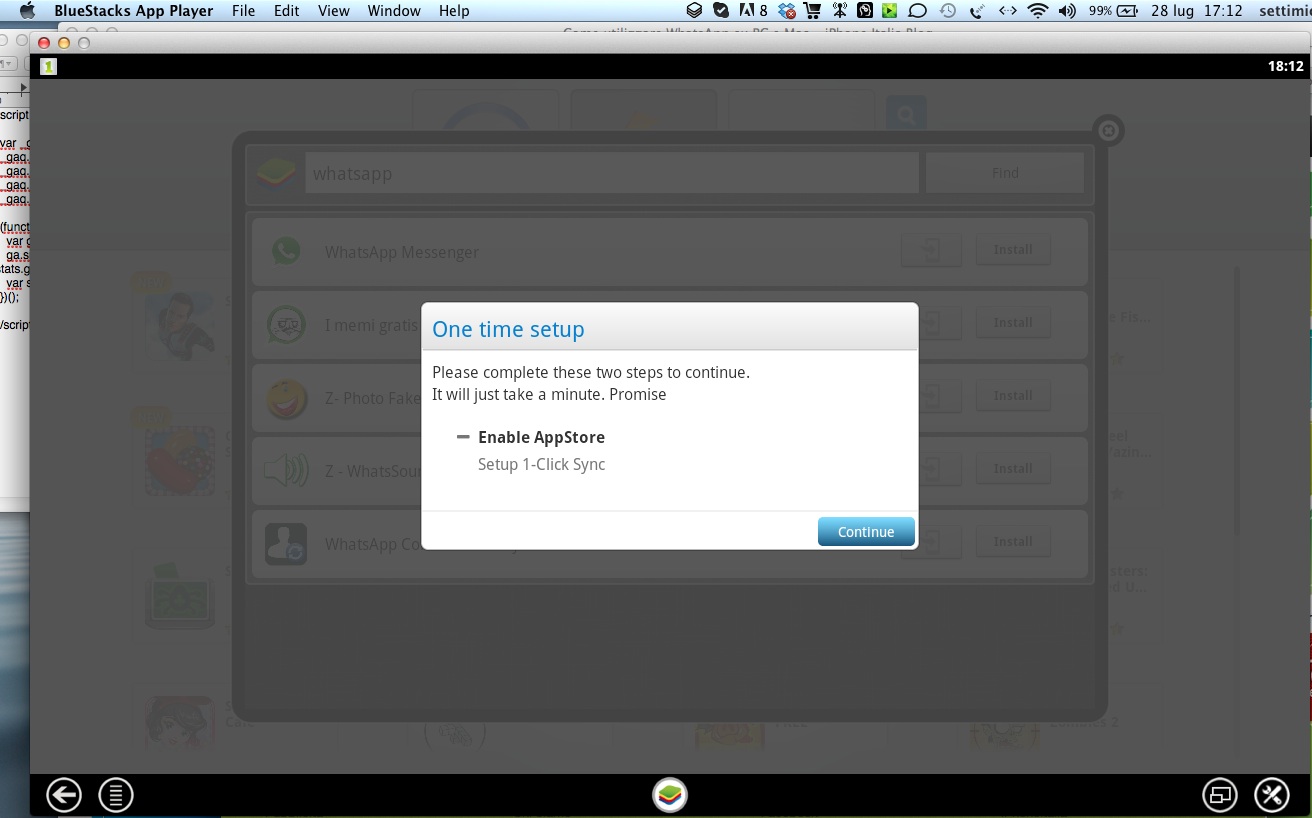Image resolution: width=1312 pixels, height=818 pixels.
Task: Open the Help menu
Action: (454, 11)
